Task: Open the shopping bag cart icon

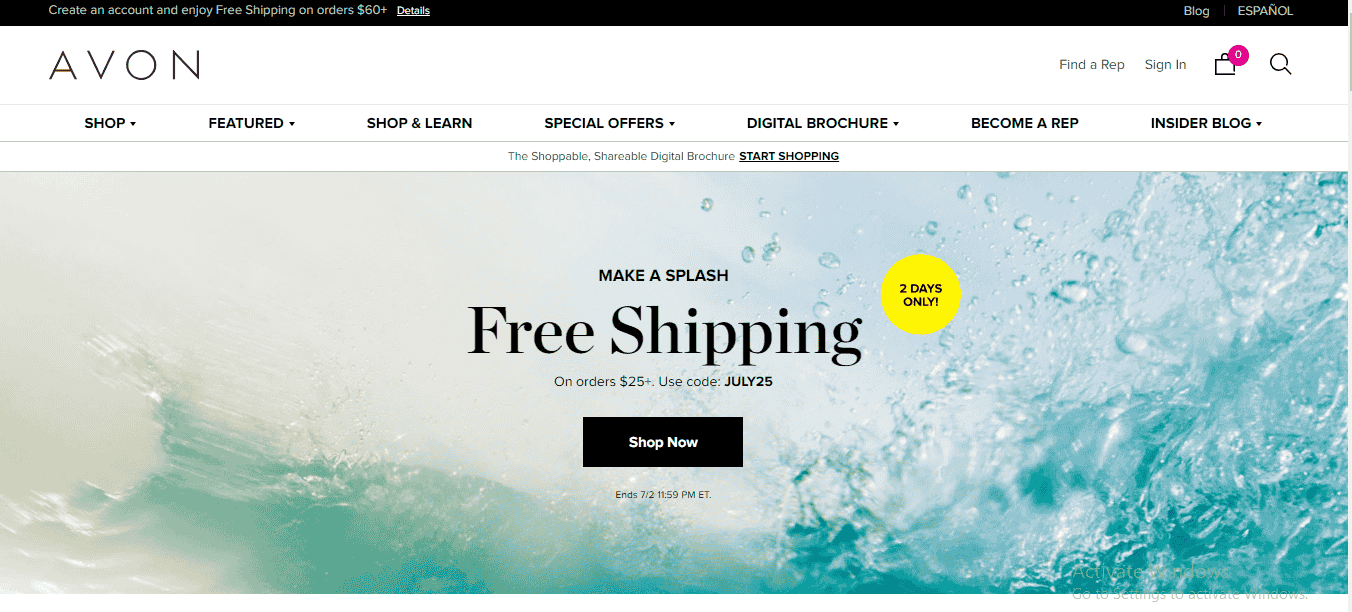Action: tap(1225, 65)
